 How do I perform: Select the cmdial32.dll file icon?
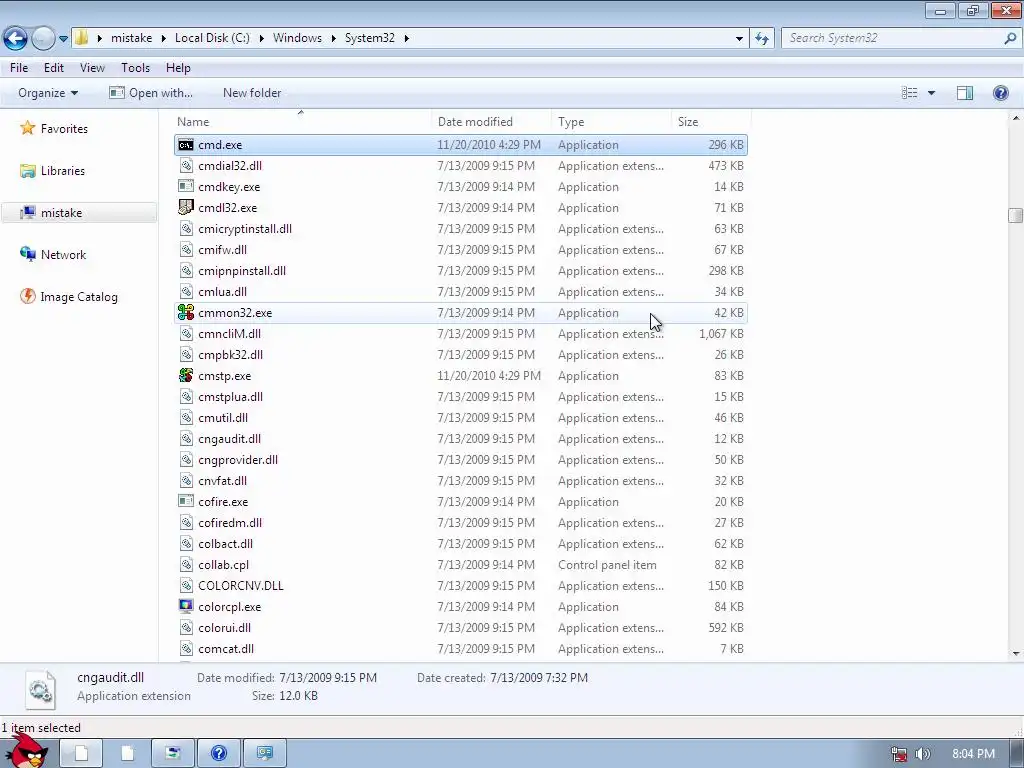[186, 166]
